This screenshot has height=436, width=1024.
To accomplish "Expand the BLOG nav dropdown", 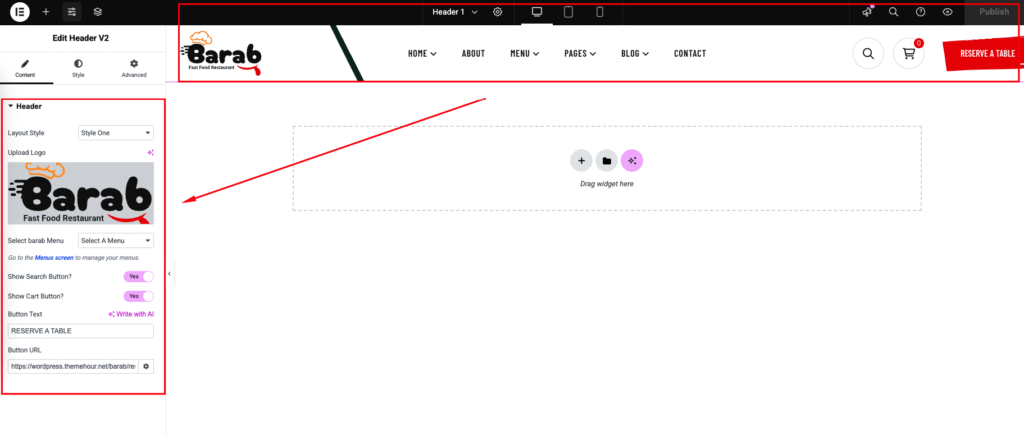I will pyautogui.click(x=635, y=54).
